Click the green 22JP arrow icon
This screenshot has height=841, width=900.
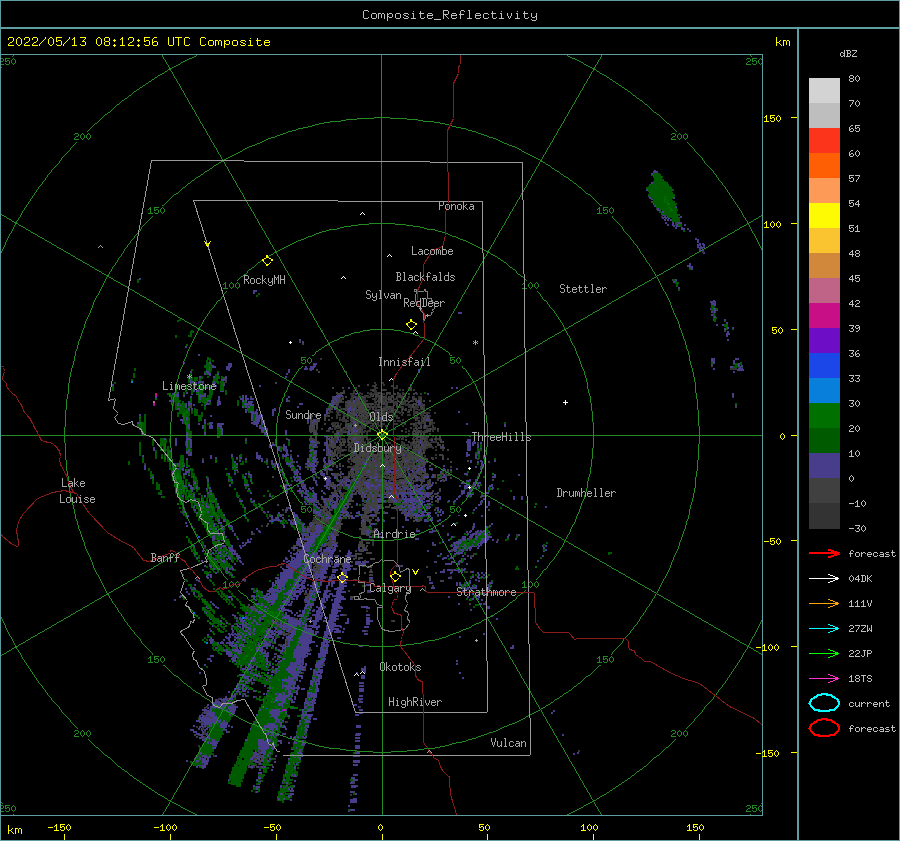824,653
